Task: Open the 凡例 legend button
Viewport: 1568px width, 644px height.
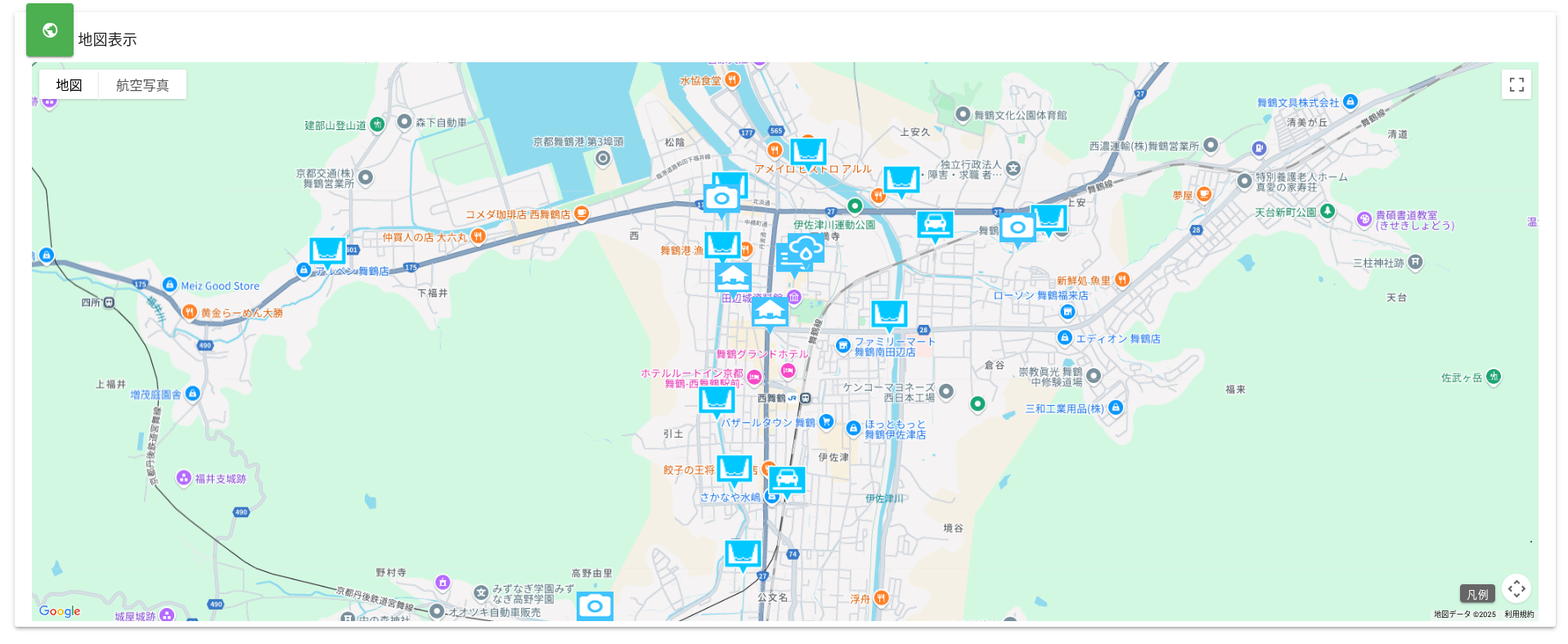Action: pyautogui.click(x=1476, y=594)
